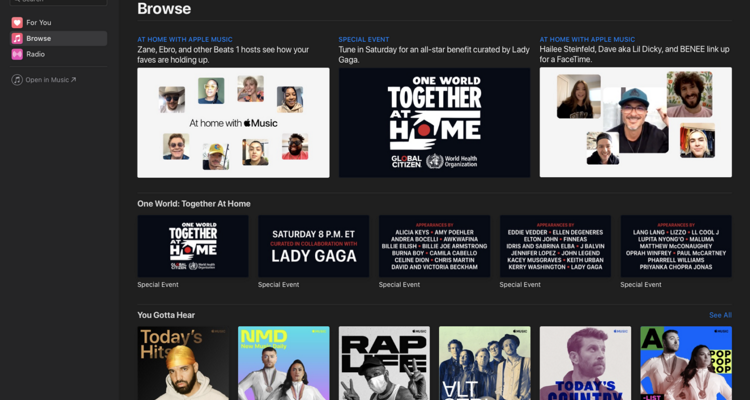
Task: Click the Browse music note icon
Action: (x=17, y=38)
